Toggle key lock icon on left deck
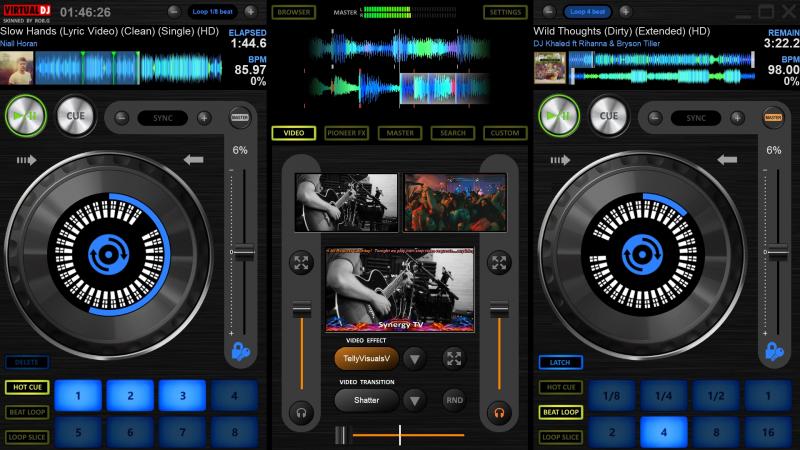The width and height of the screenshot is (800, 450). [x=240, y=352]
